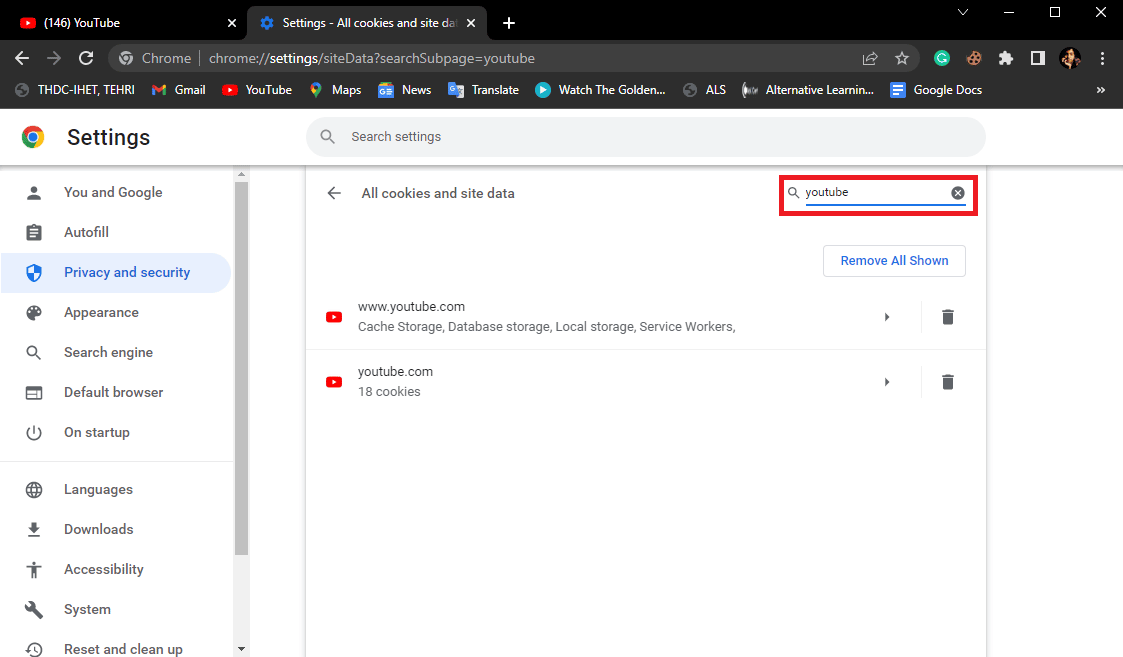The height and width of the screenshot is (657, 1123).
Task: Click the System wrench icon
Action: tap(34, 610)
